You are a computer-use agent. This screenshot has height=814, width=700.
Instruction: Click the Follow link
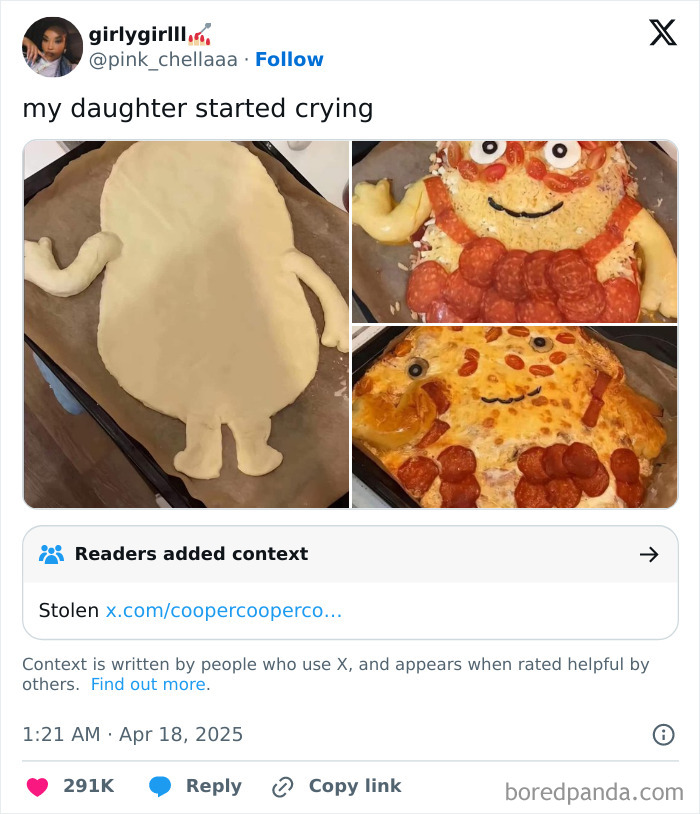[x=289, y=59]
